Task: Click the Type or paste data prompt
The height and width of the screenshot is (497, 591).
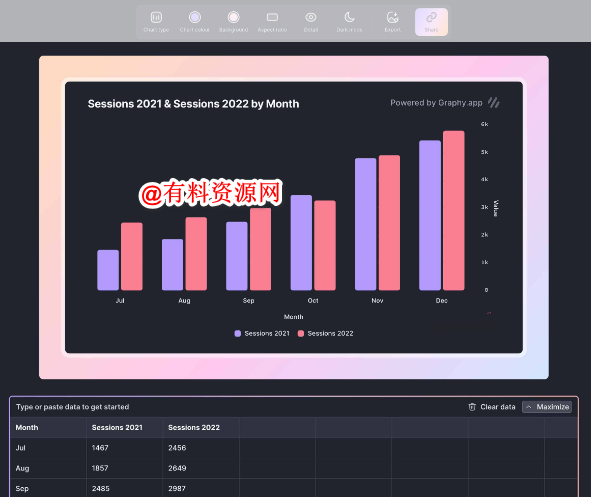Action: [72, 407]
